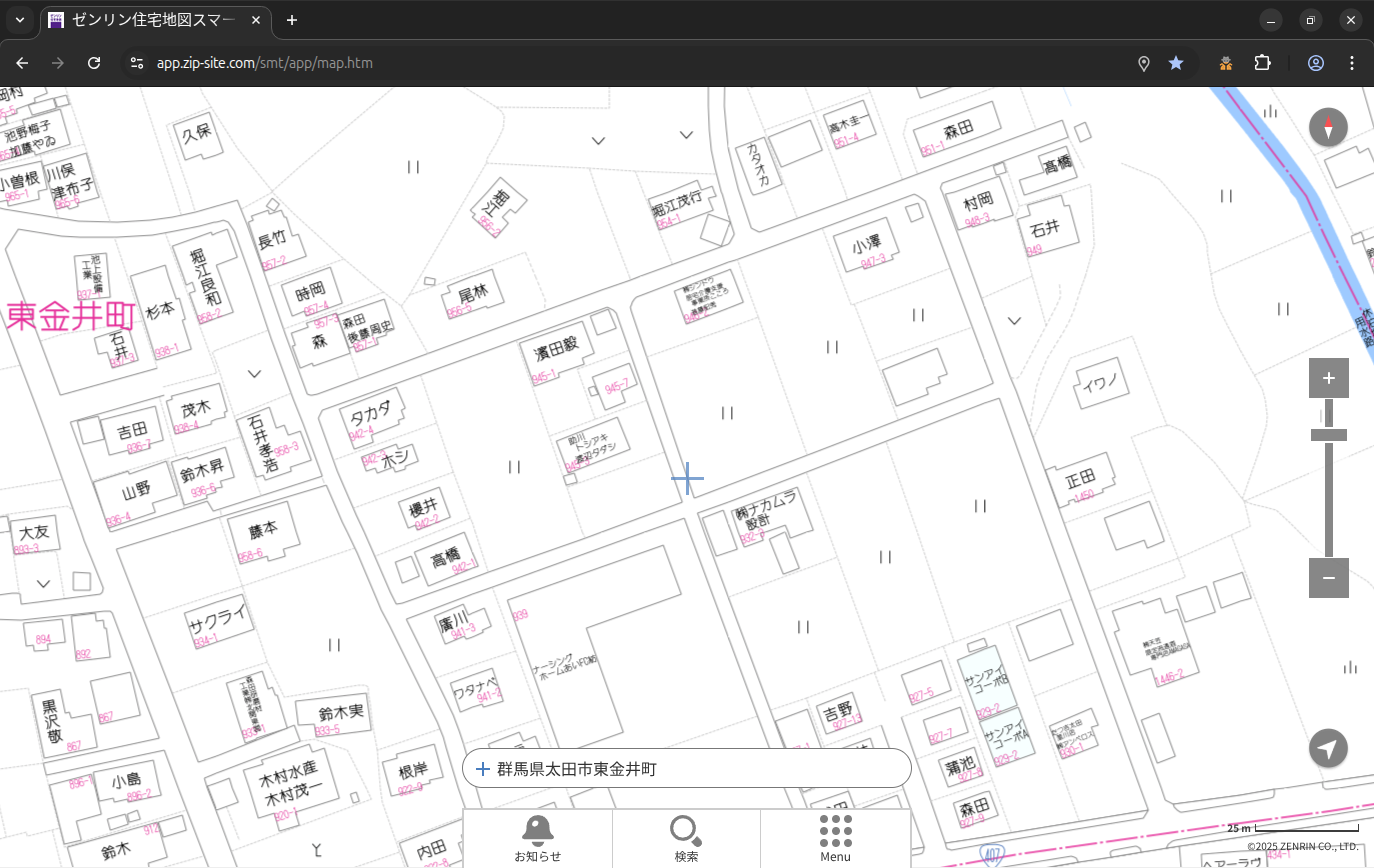Go back to the previous page
Viewport: 1374px width, 868px height.
tap(22, 63)
